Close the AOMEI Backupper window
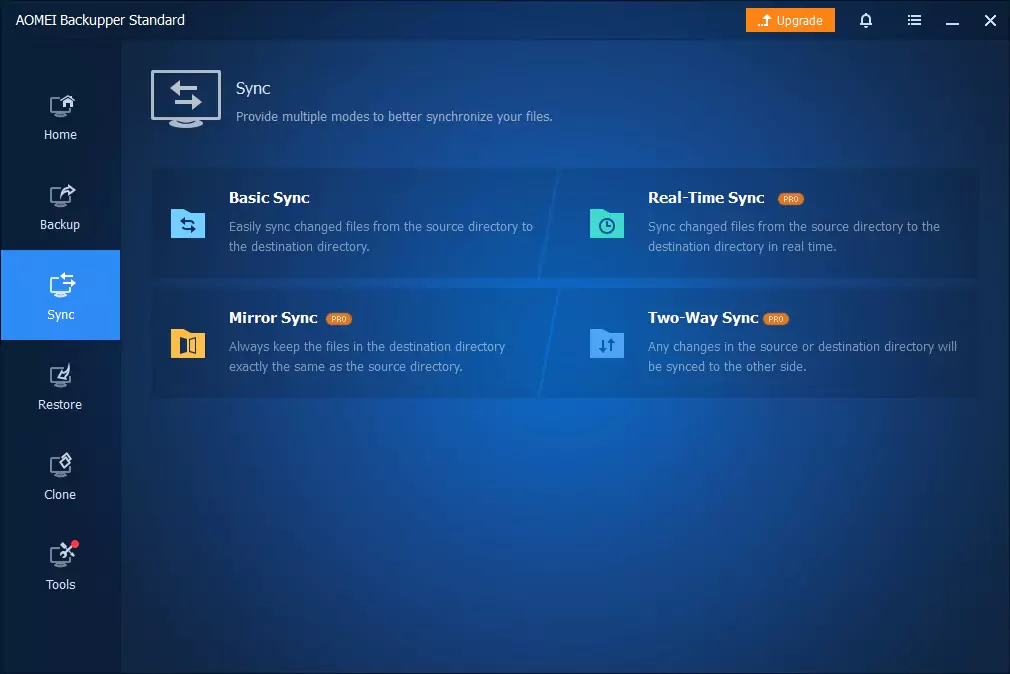This screenshot has height=674, width=1010. pos(990,21)
